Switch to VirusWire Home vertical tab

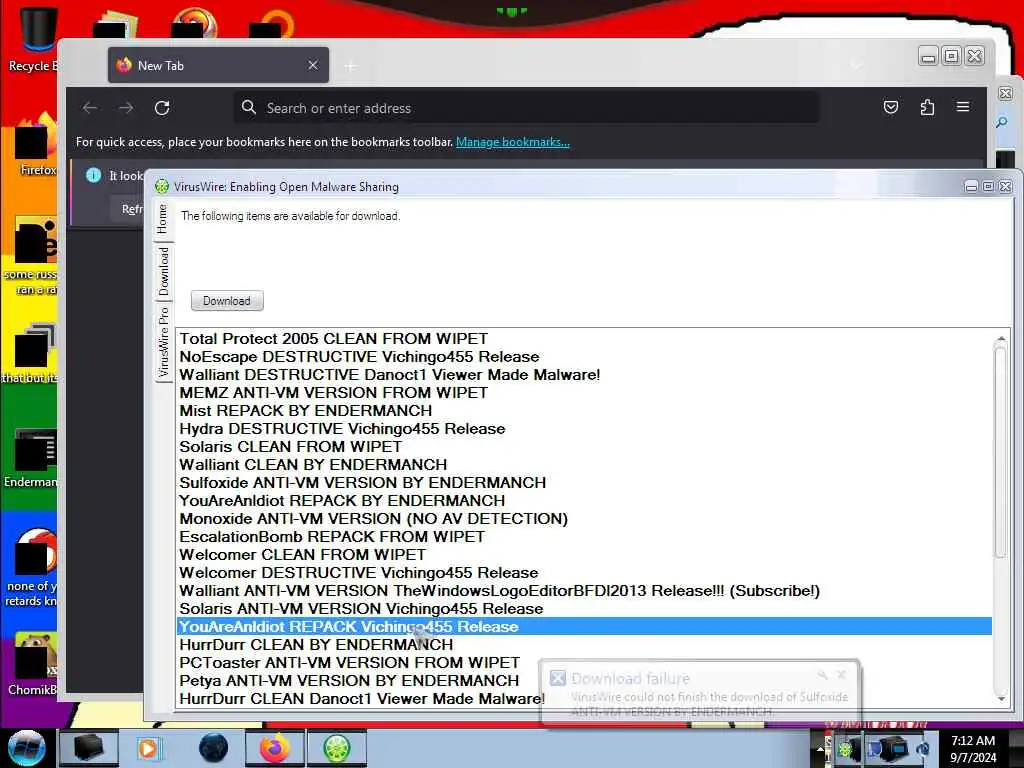[x=162, y=219]
